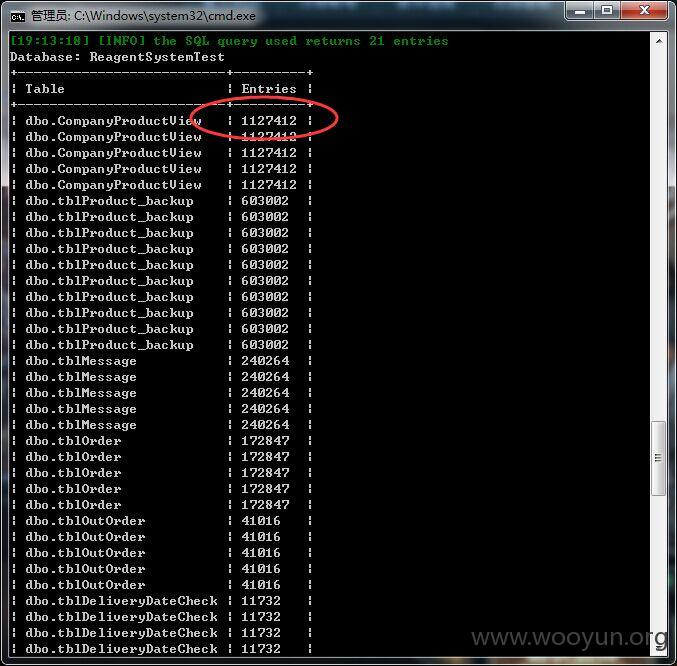The image size is (677, 666).
Task: Click the first 603002 entries value
Action: pyautogui.click(x=265, y=201)
